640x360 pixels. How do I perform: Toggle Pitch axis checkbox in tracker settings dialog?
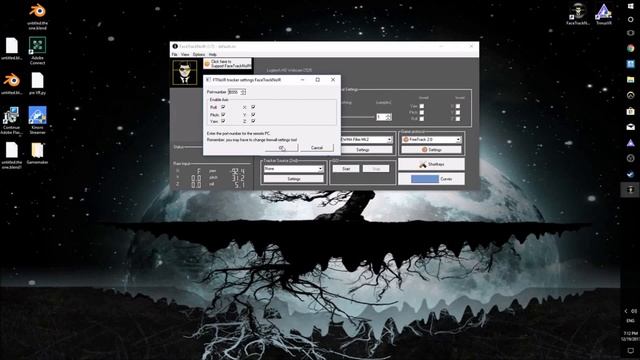[x=223, y=114]
